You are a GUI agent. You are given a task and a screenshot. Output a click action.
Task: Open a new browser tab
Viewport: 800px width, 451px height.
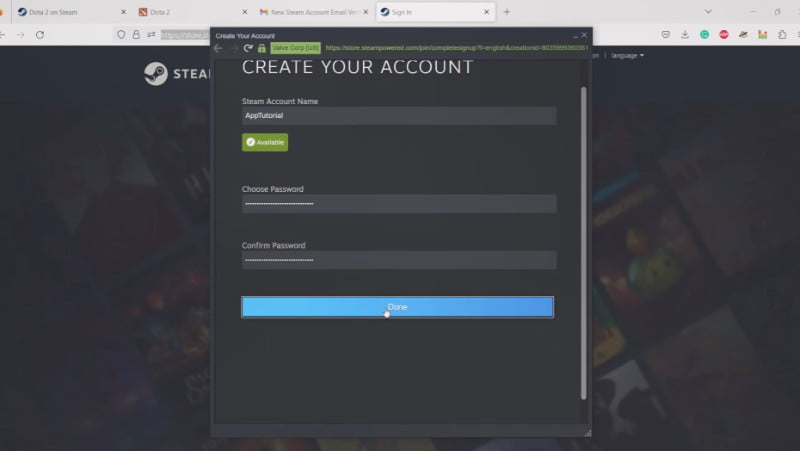click(507, 12)
